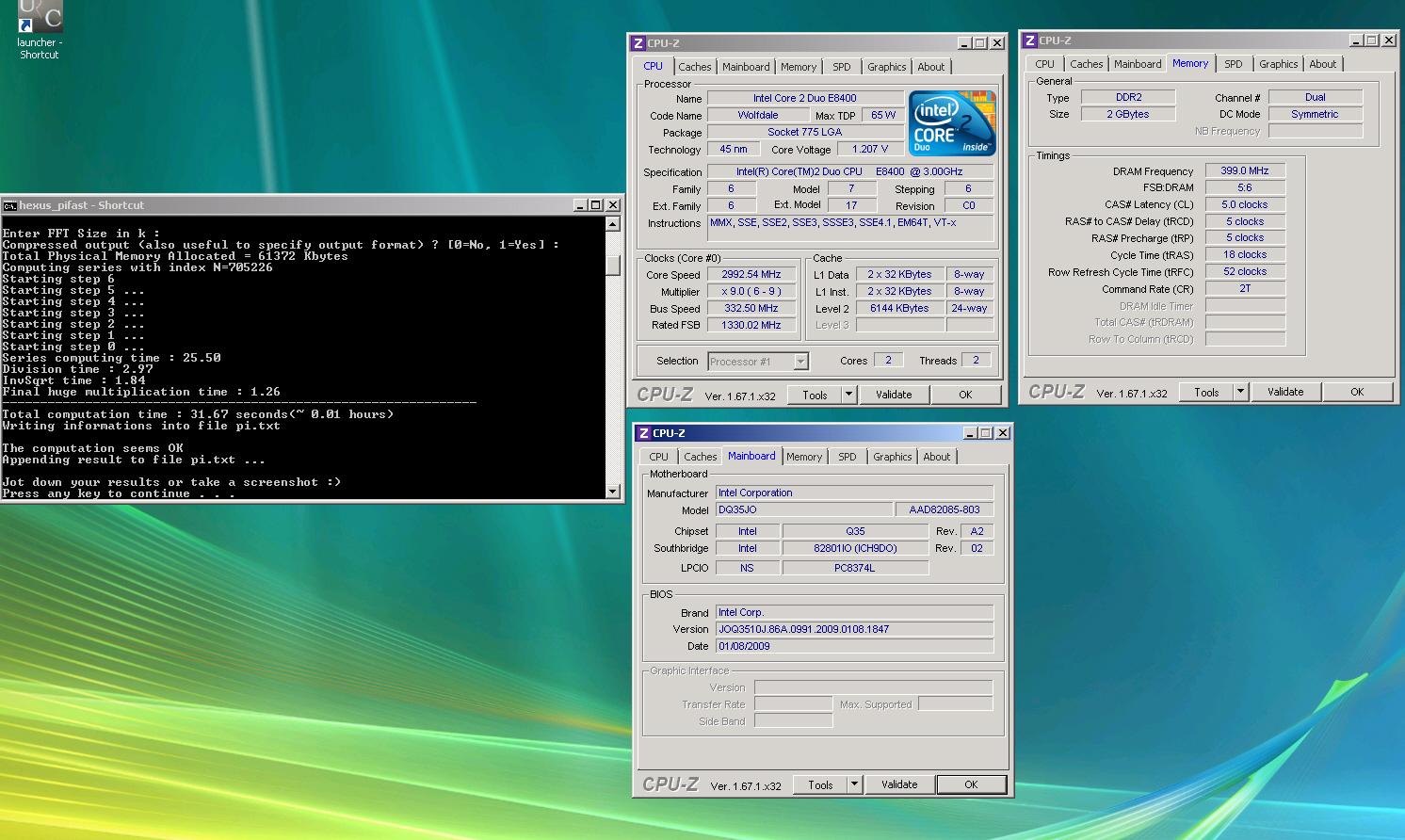Image resolution: width=1405 pixels, height=840 pixels.
Task: Select the About tab in the Mainboard tab window
Action: 937,457
